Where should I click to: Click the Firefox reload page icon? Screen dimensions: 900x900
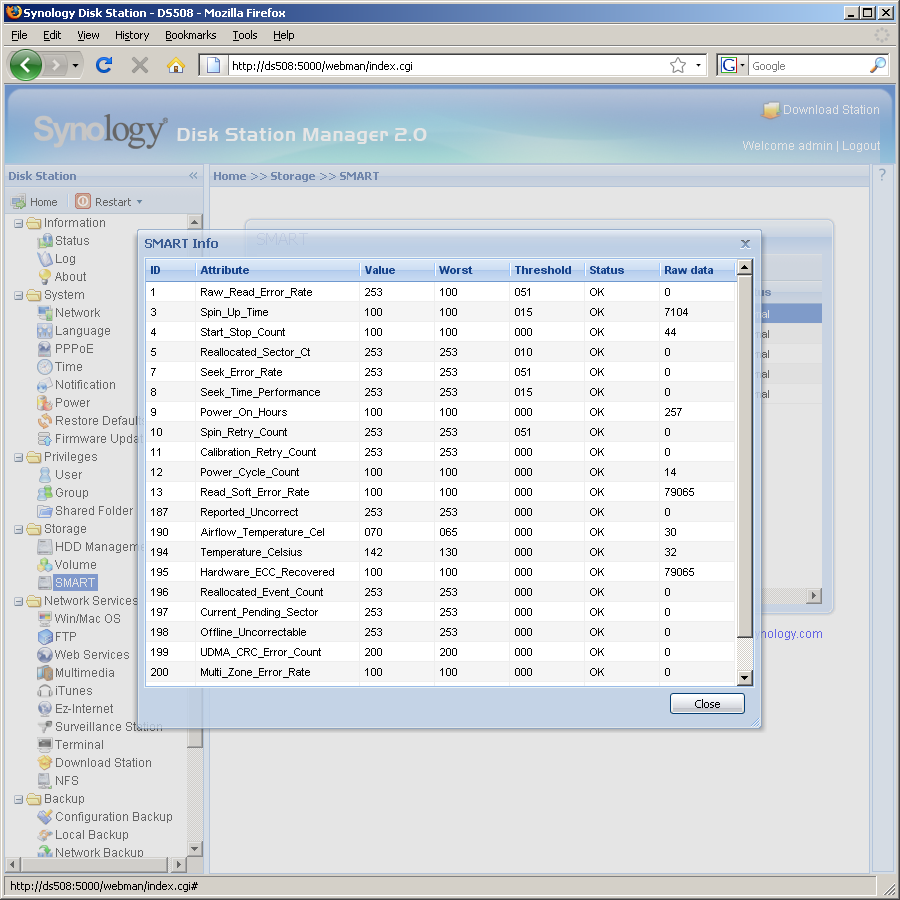pos(103,65)
